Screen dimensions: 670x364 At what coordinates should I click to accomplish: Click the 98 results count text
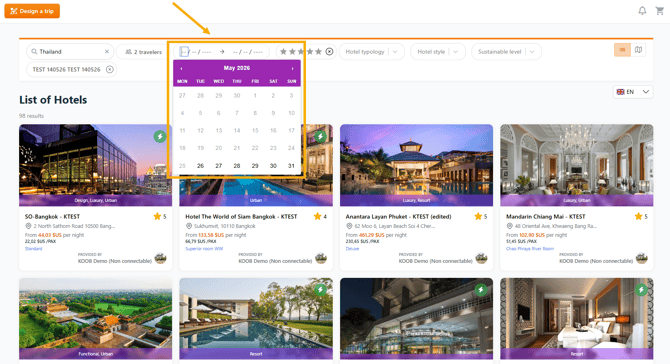coord(31,116)
